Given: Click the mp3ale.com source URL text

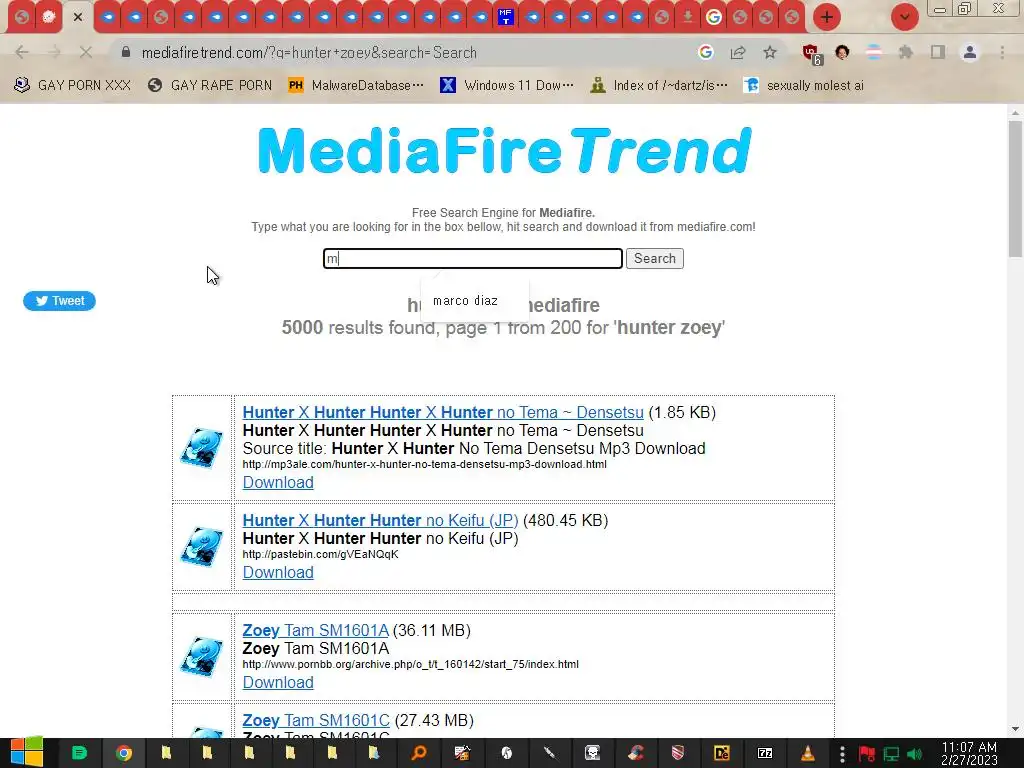Looking at the screenshot, I should (424, 464).
